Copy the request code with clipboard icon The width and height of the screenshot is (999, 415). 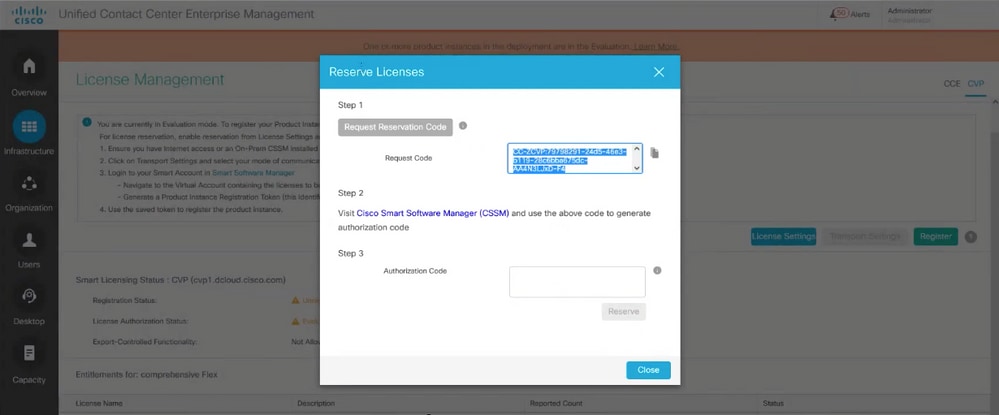654,153
